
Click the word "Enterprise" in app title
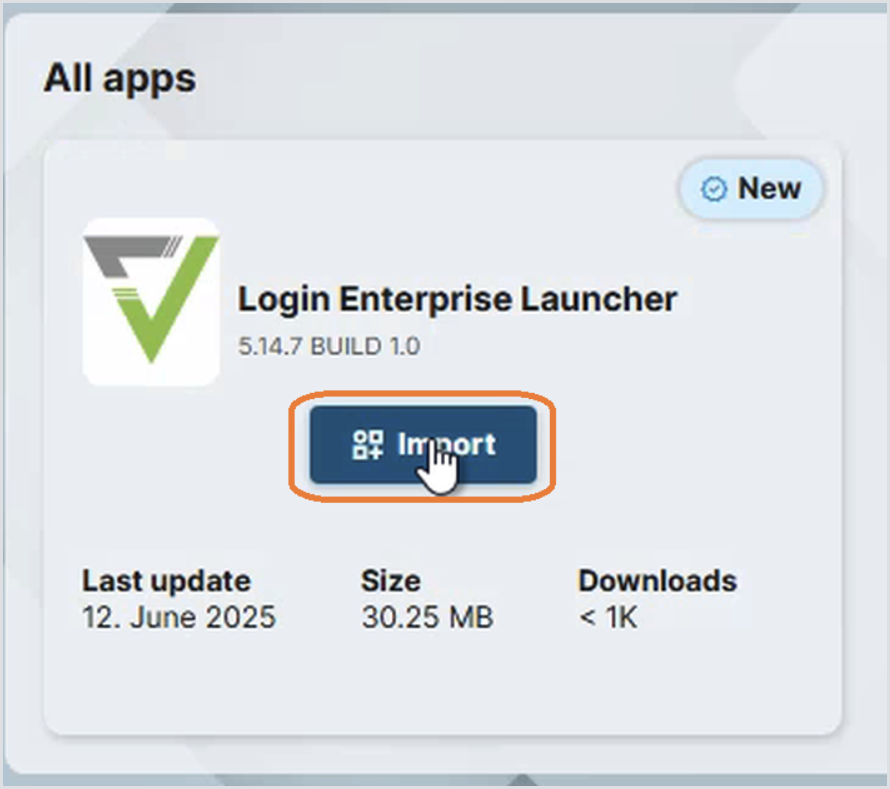(425, 300)
